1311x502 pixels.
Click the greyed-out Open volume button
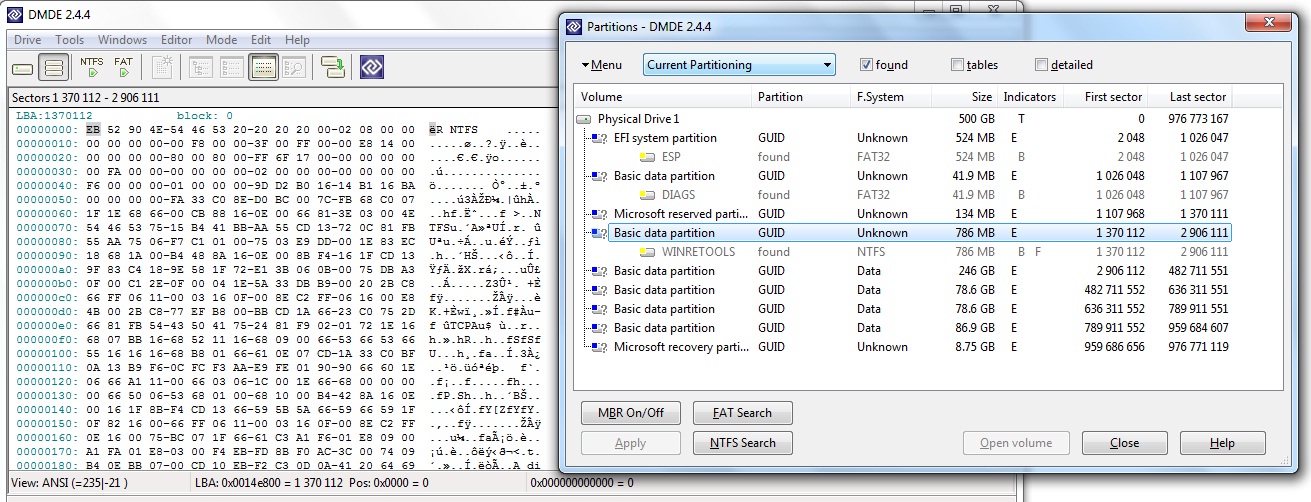1015,443
